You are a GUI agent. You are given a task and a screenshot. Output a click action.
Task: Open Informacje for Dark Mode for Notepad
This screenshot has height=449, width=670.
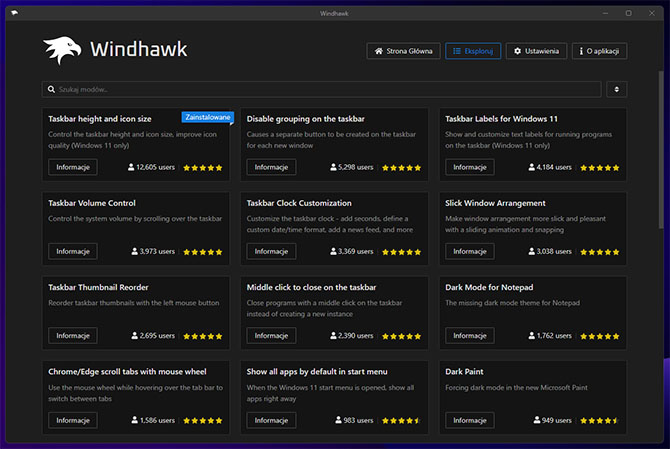click(470, 335)
